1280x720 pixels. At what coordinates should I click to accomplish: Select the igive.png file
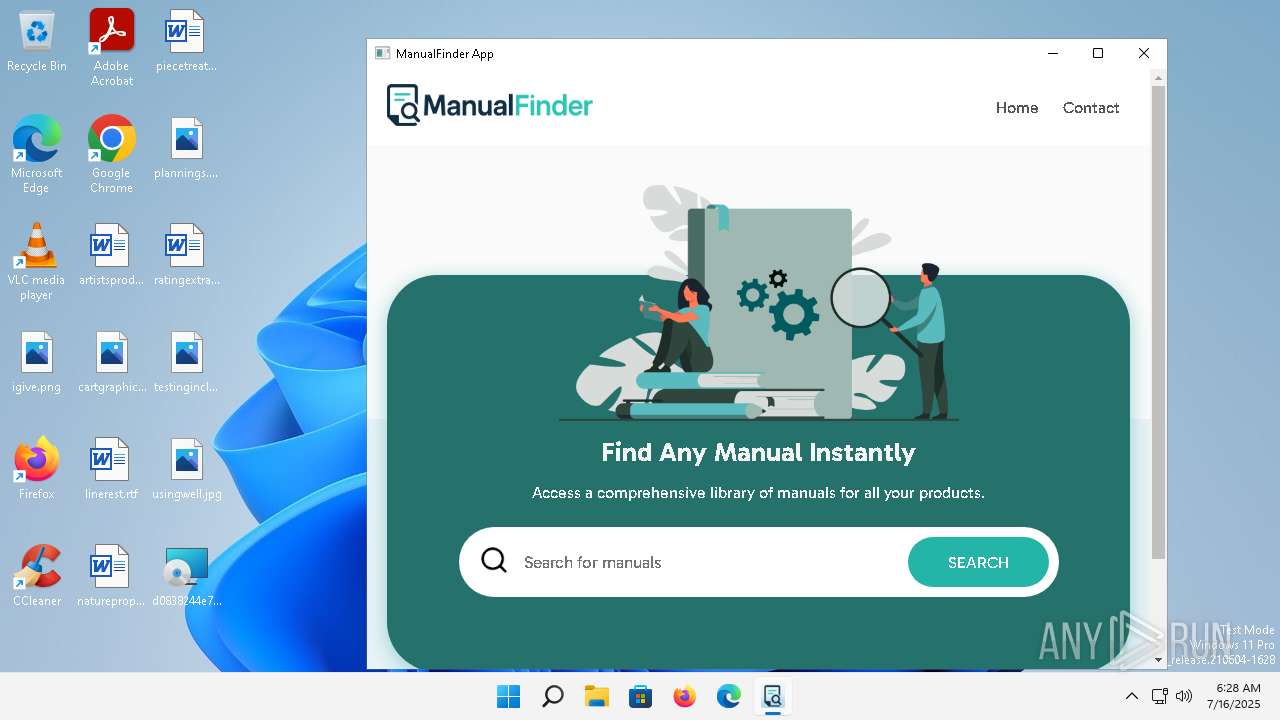[x=37, y=363]
